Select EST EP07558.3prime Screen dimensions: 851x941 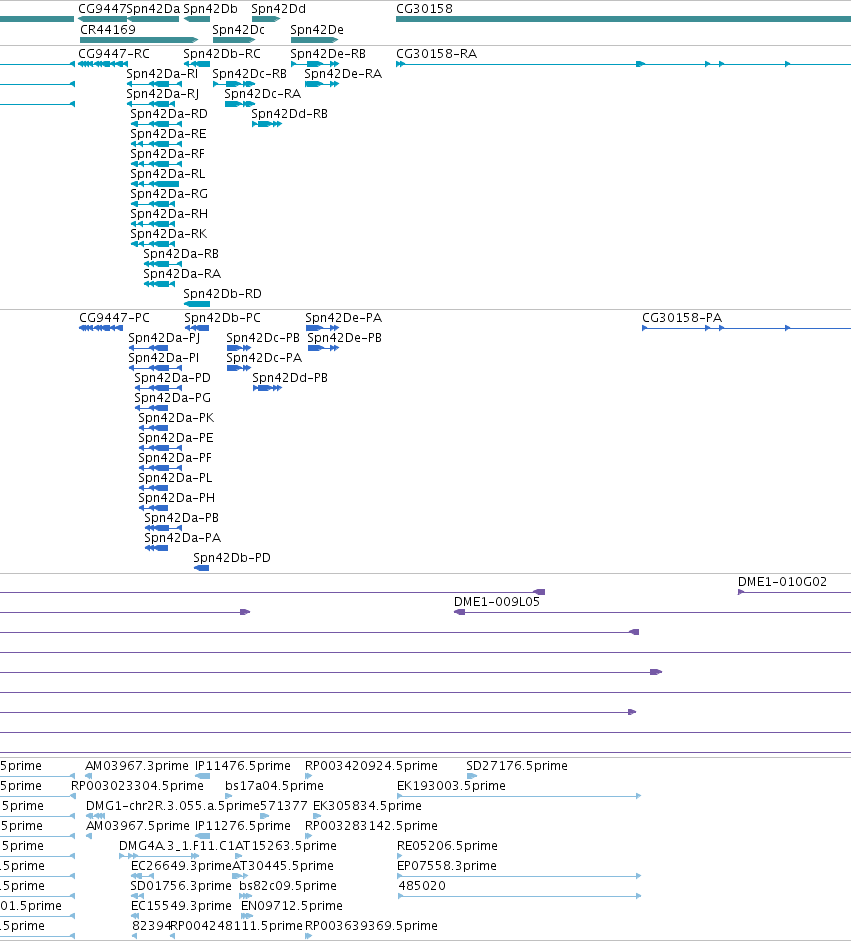(x=447, y=865)
